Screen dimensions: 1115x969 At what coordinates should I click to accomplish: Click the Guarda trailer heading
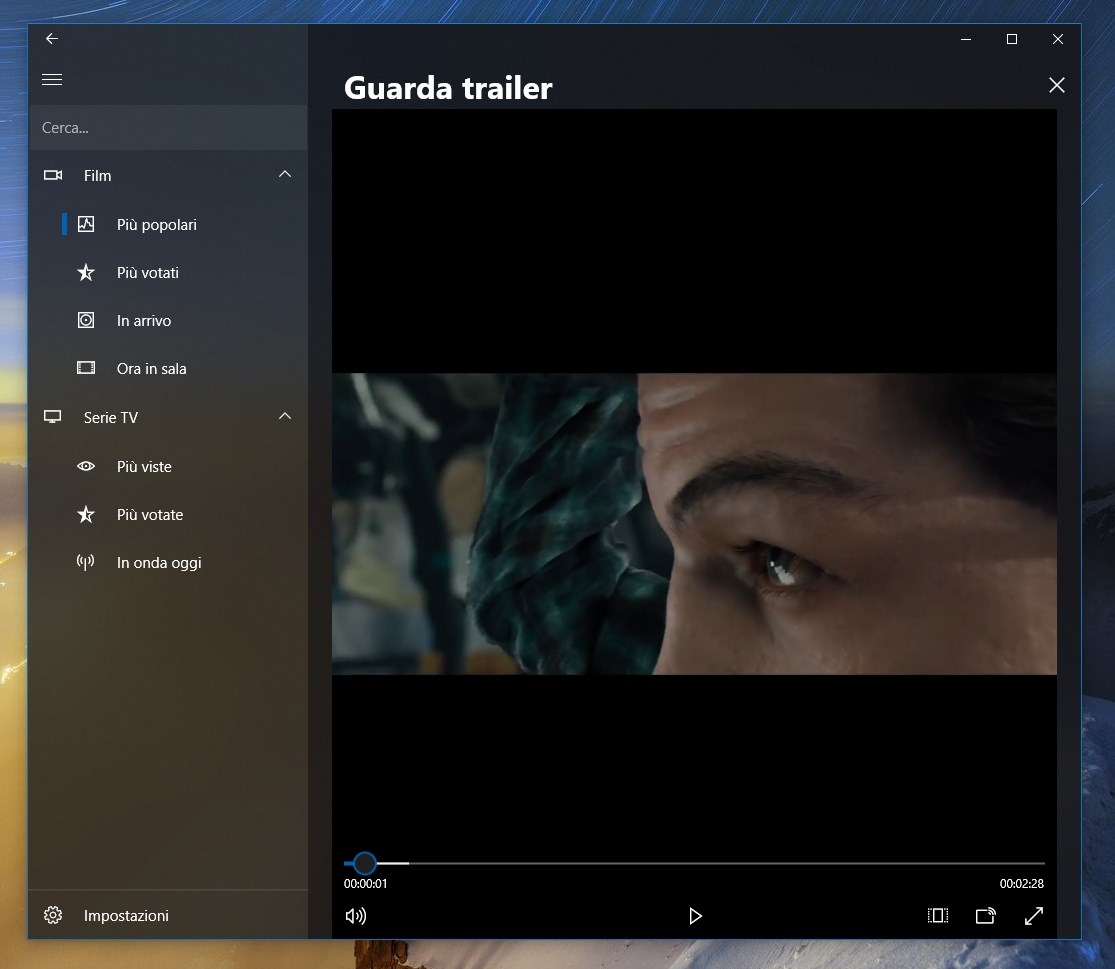click(x=448, y=88)
